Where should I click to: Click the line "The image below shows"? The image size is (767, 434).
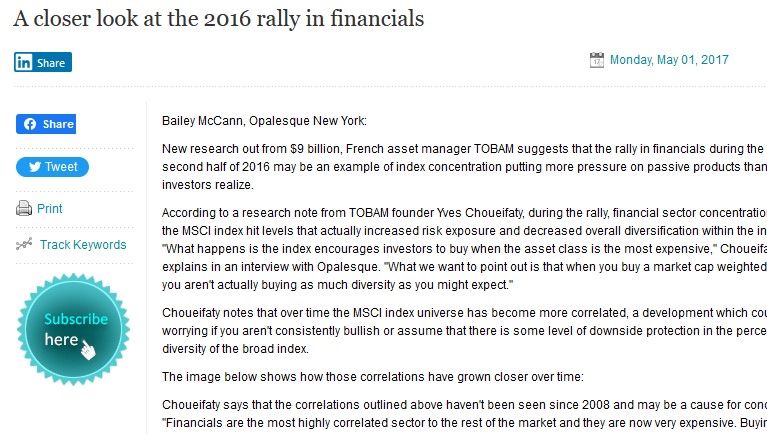[373, 377]
